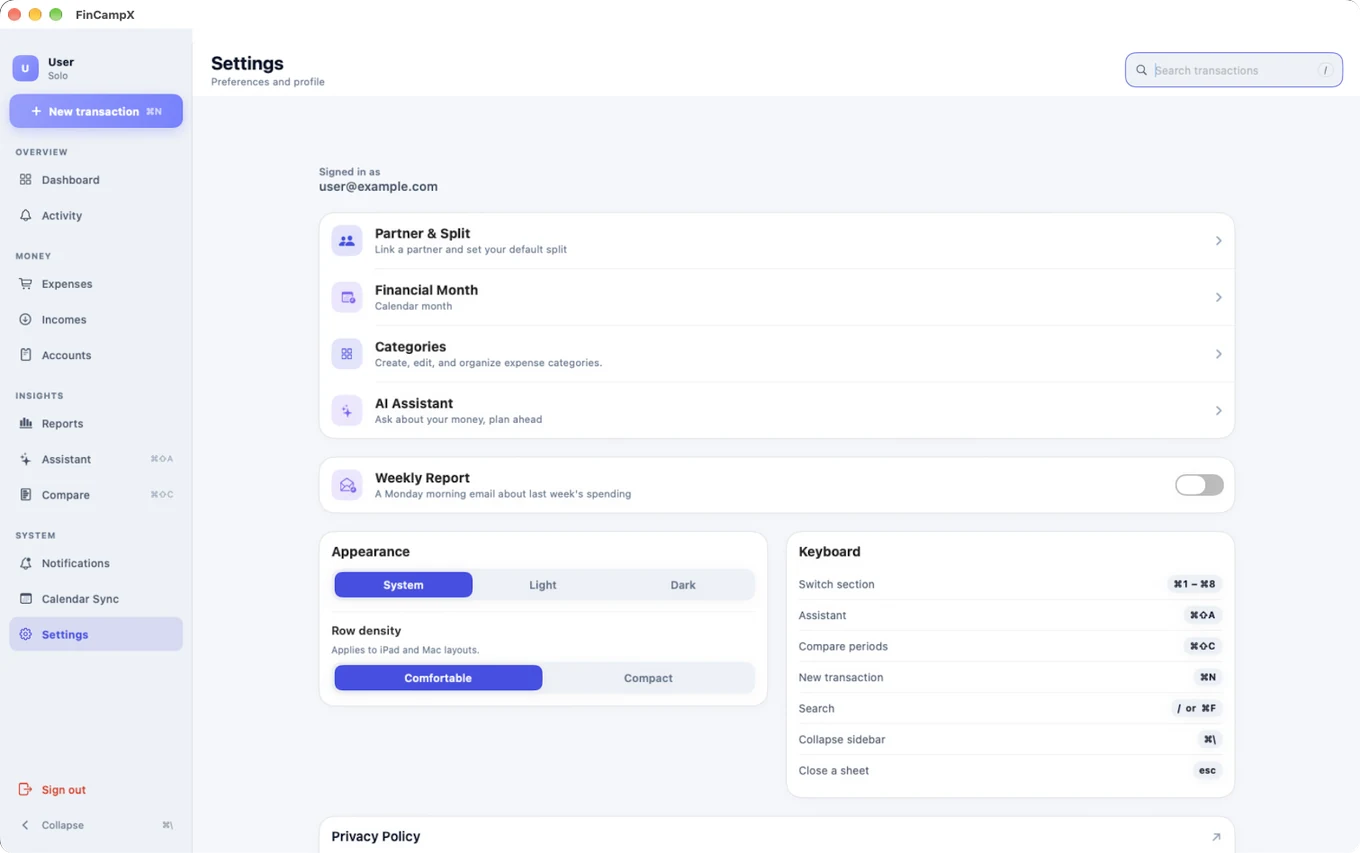Click the Dashboard grid icon in sidebar
The height and width of the screenshot is (853, 1360).
pos(26,180)
